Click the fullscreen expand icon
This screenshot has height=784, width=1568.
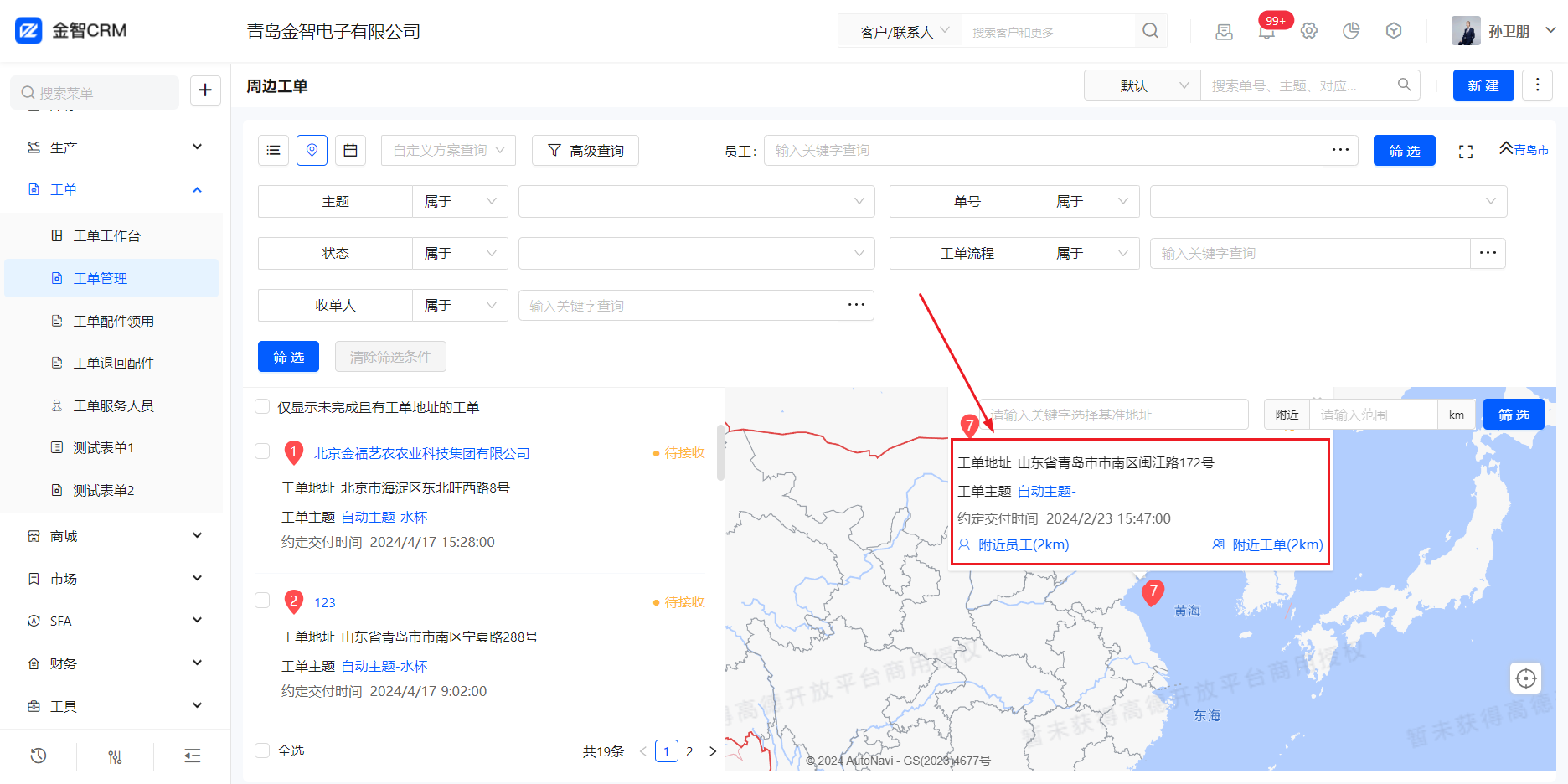pos(1465,152)
